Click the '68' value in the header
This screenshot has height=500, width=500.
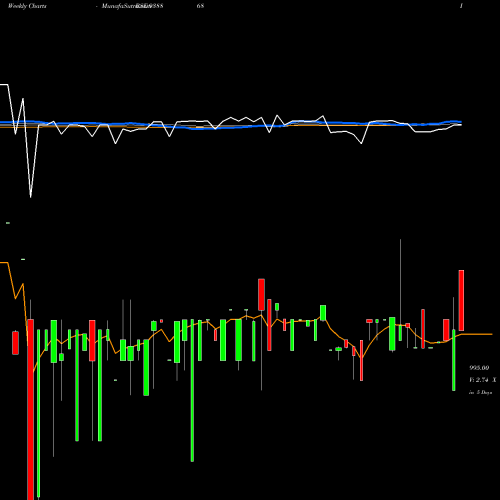[x=200, y=6]
